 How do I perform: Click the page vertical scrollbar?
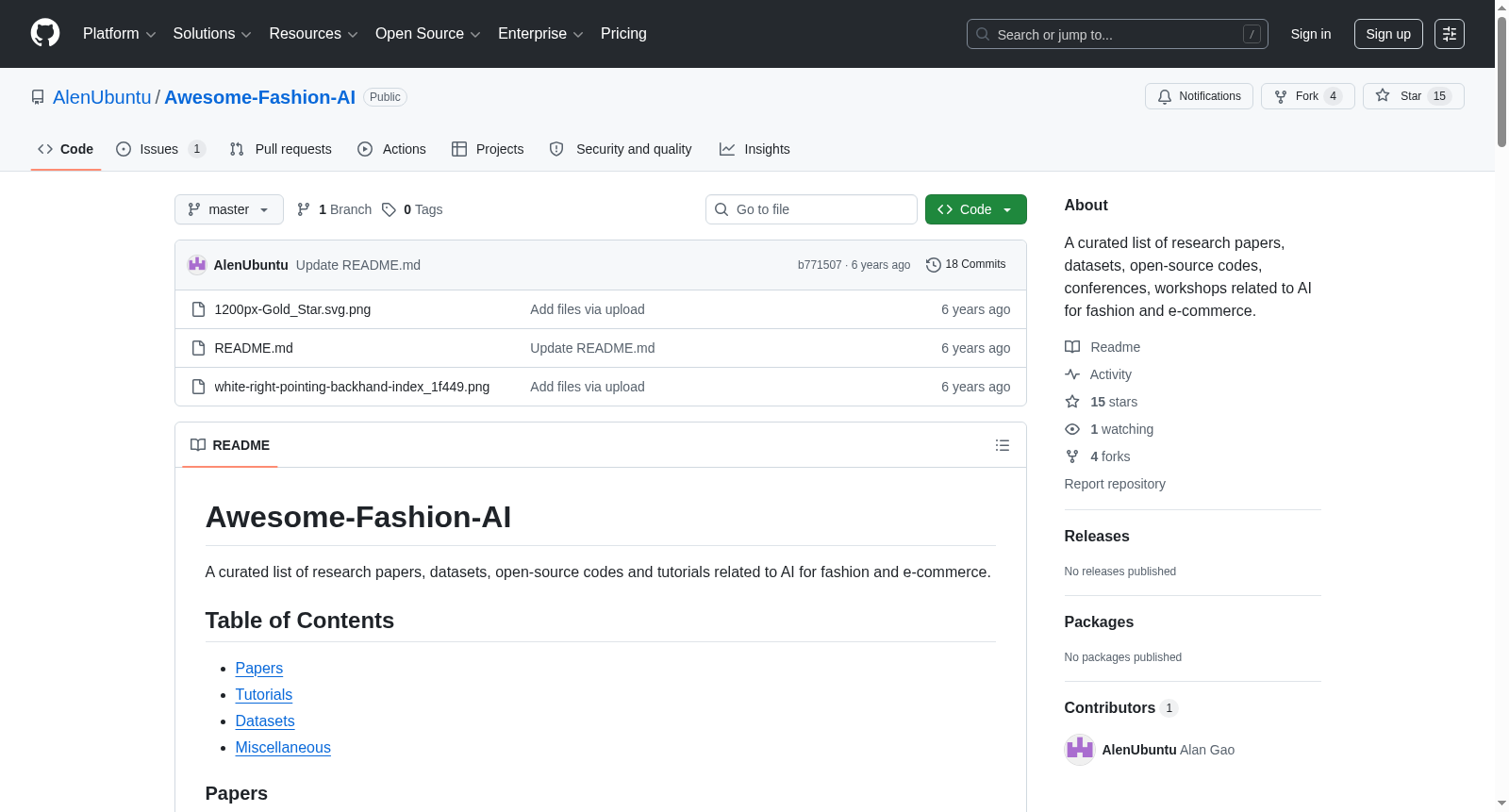click(x=1501, y=406)
